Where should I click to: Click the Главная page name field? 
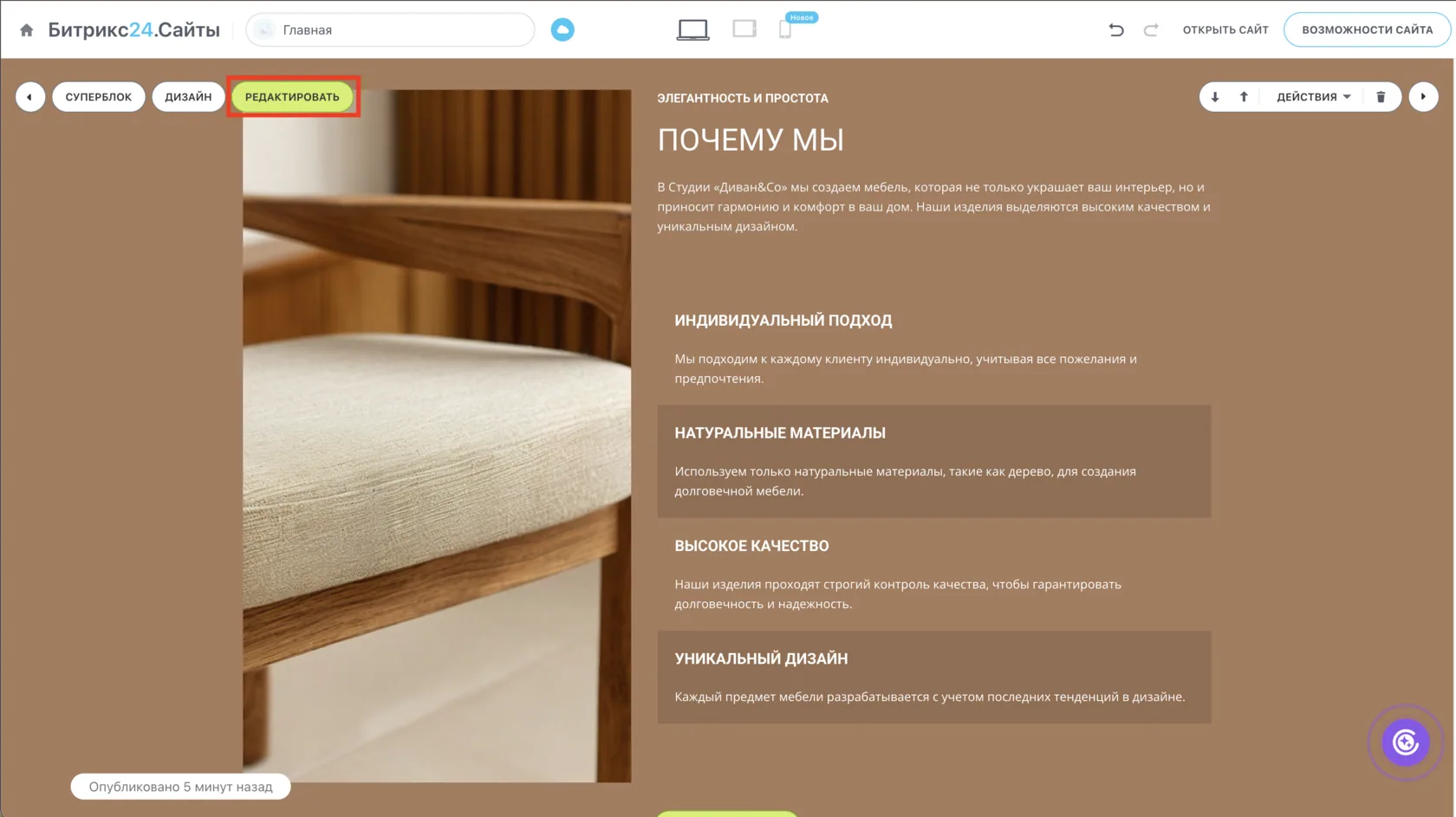pos(391,30)
